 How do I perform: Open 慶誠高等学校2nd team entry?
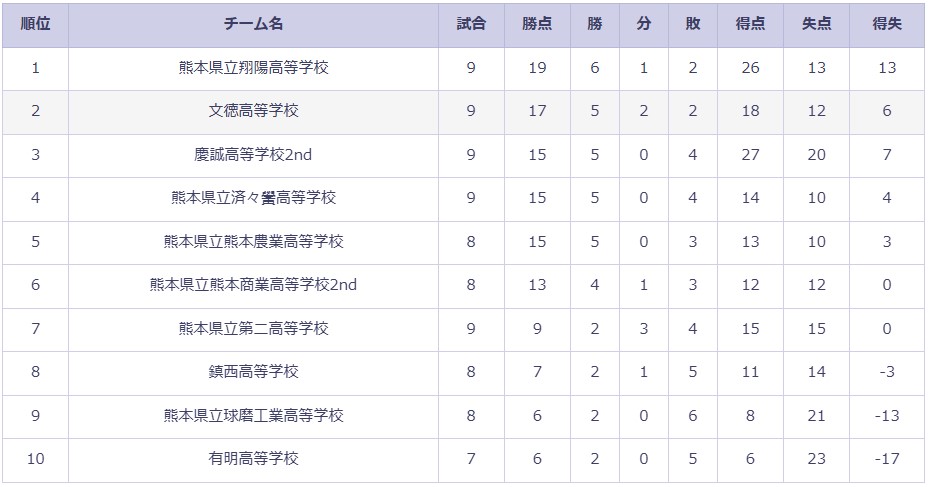pyautogui.click(x=253, y=155)
